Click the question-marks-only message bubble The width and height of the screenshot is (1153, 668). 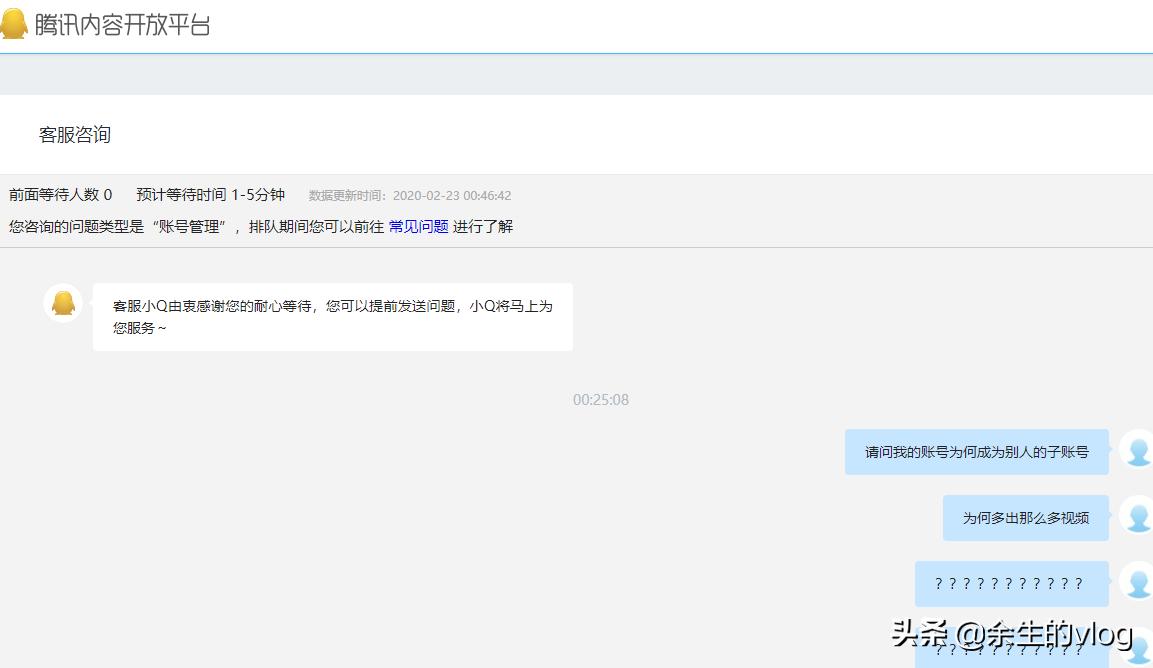pyautogui.click(x=1011, y=584)
